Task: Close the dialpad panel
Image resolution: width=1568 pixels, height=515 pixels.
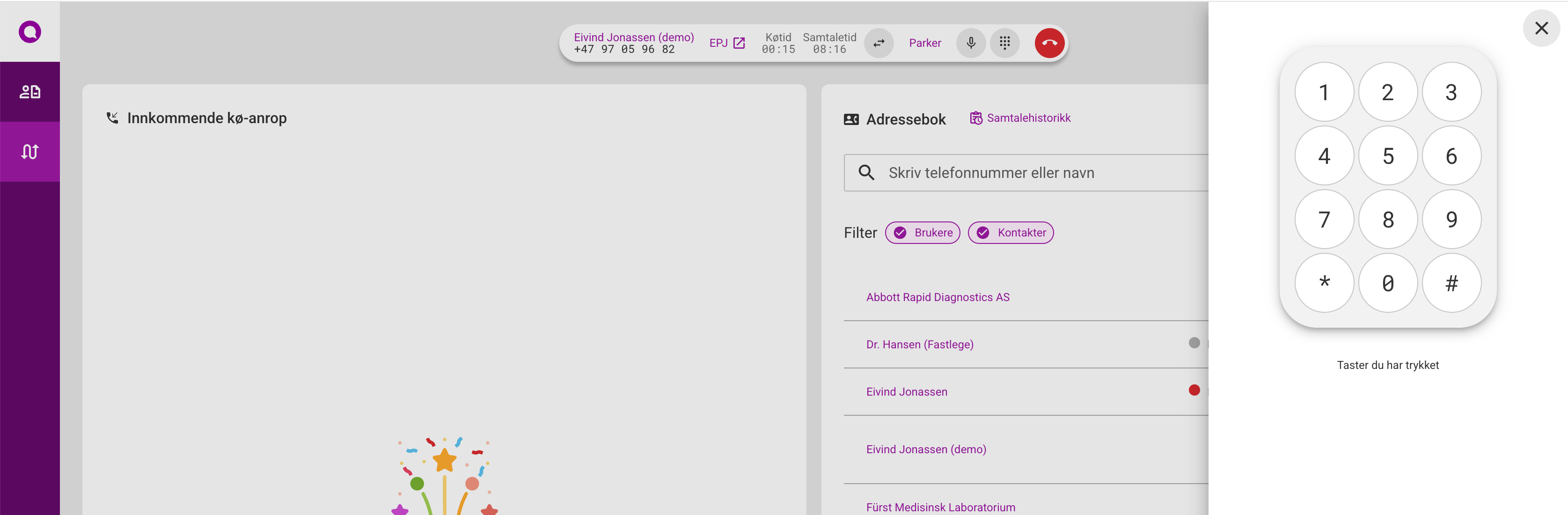Action: click(x=1540, y=29)
